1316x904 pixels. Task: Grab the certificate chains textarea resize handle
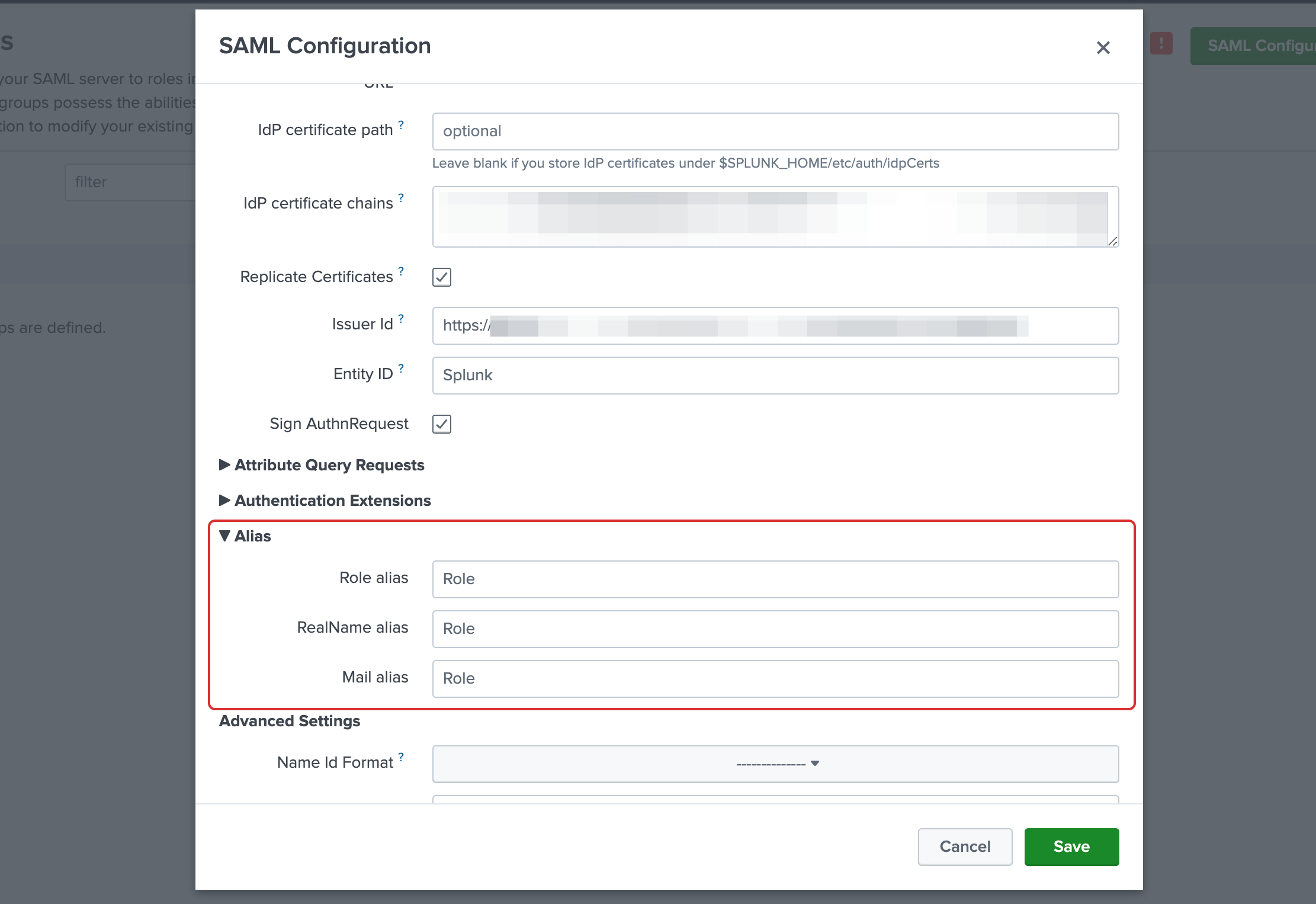pos(1112,241)
